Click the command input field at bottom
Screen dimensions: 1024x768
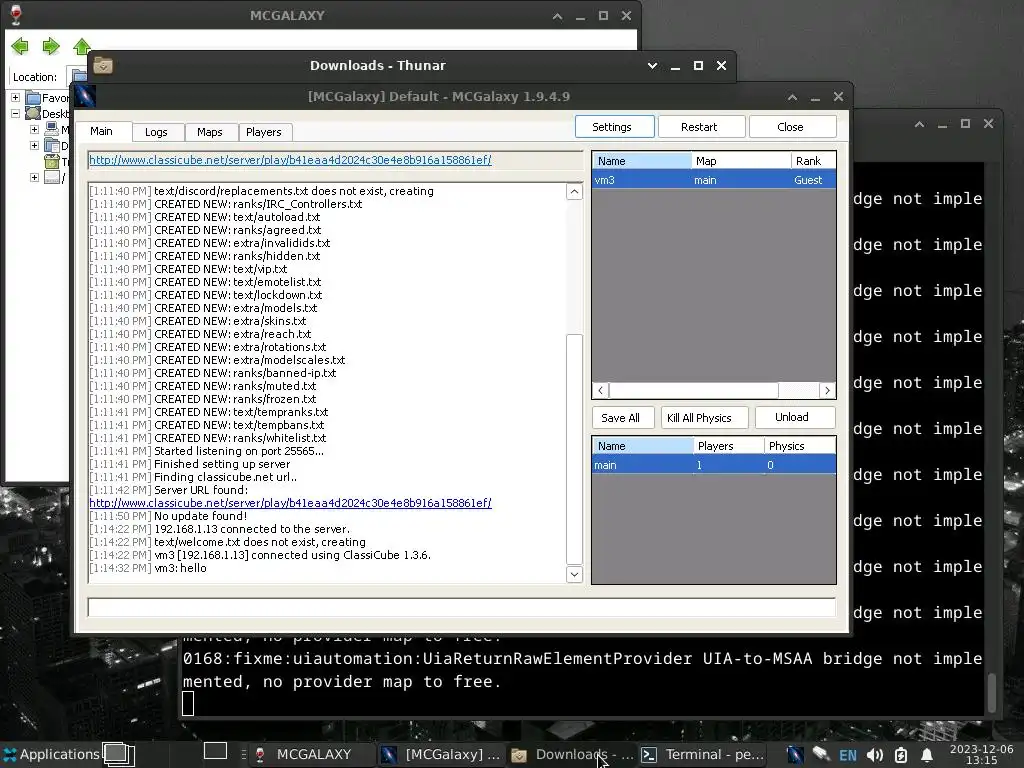461,607
